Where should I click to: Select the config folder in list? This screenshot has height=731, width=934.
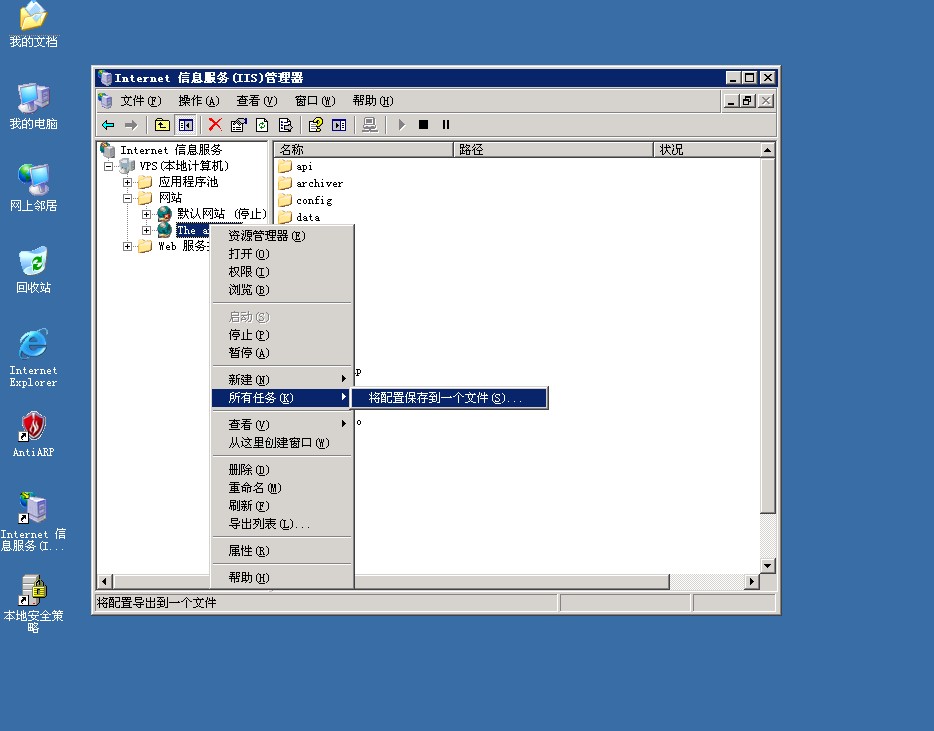coord(305,201)
